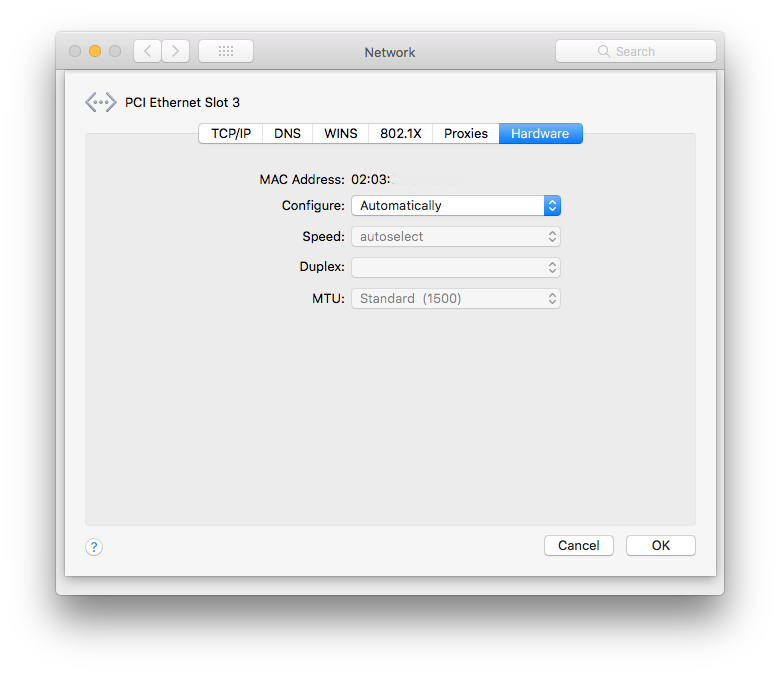Select the Hardware tab

tap(540, 134)
